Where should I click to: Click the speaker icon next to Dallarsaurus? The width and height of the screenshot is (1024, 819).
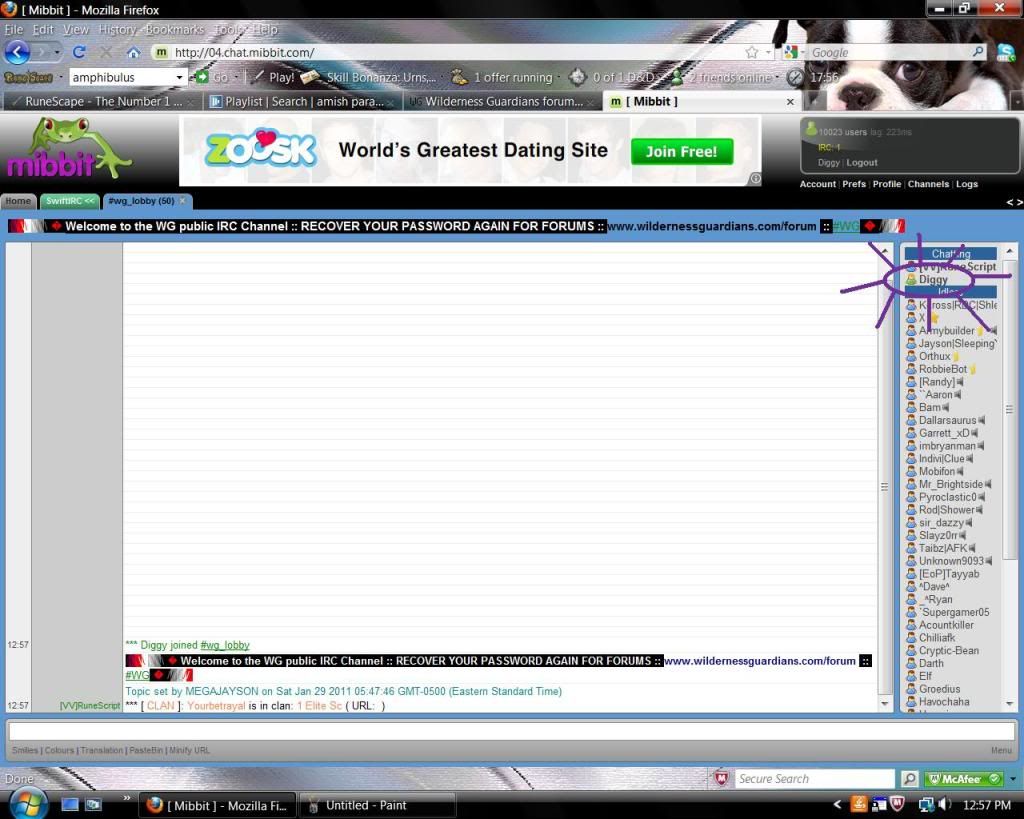pyautogui.click(x=982, y=421)
